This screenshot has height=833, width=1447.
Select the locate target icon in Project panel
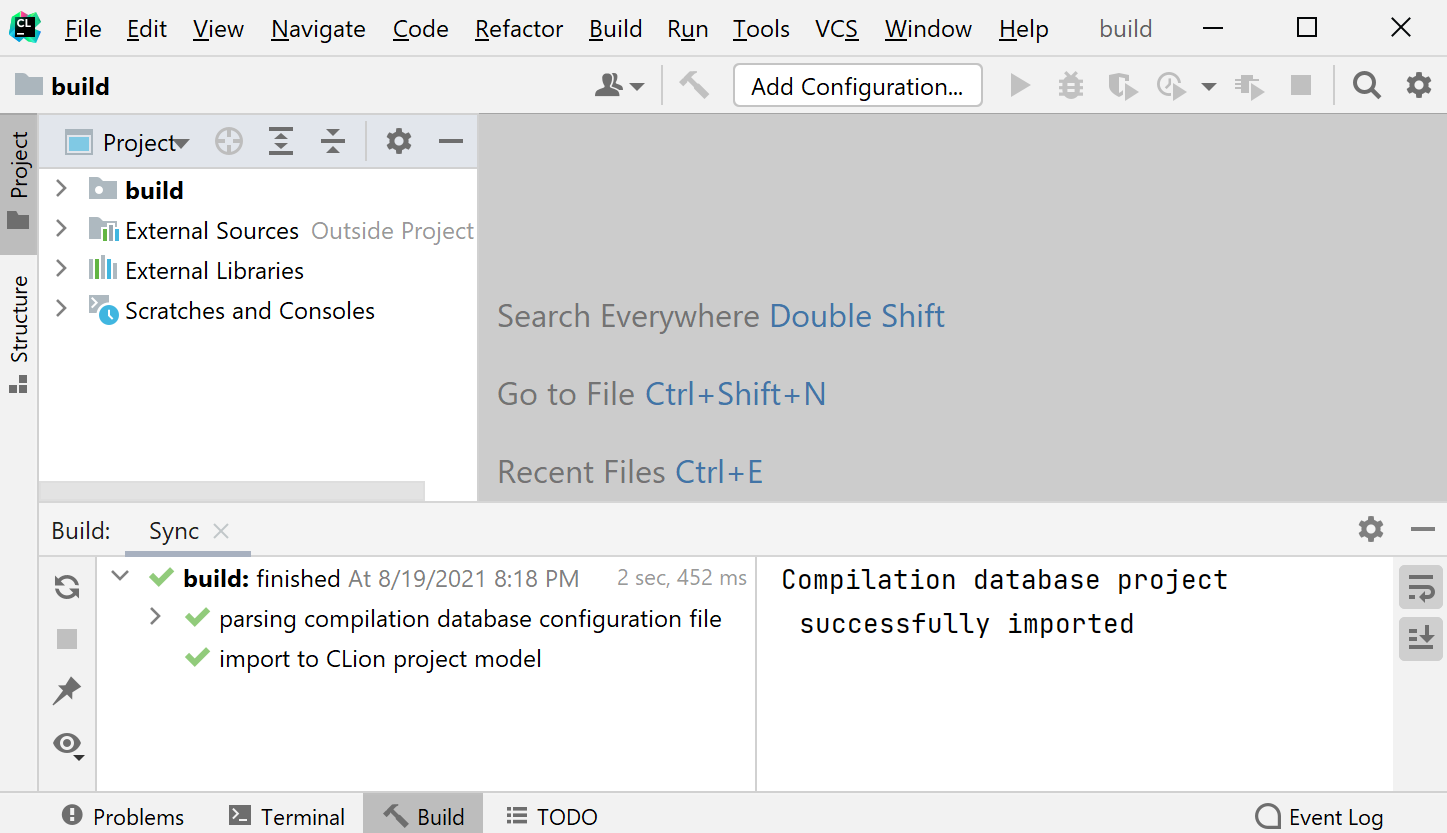click(x=229, y=142)
